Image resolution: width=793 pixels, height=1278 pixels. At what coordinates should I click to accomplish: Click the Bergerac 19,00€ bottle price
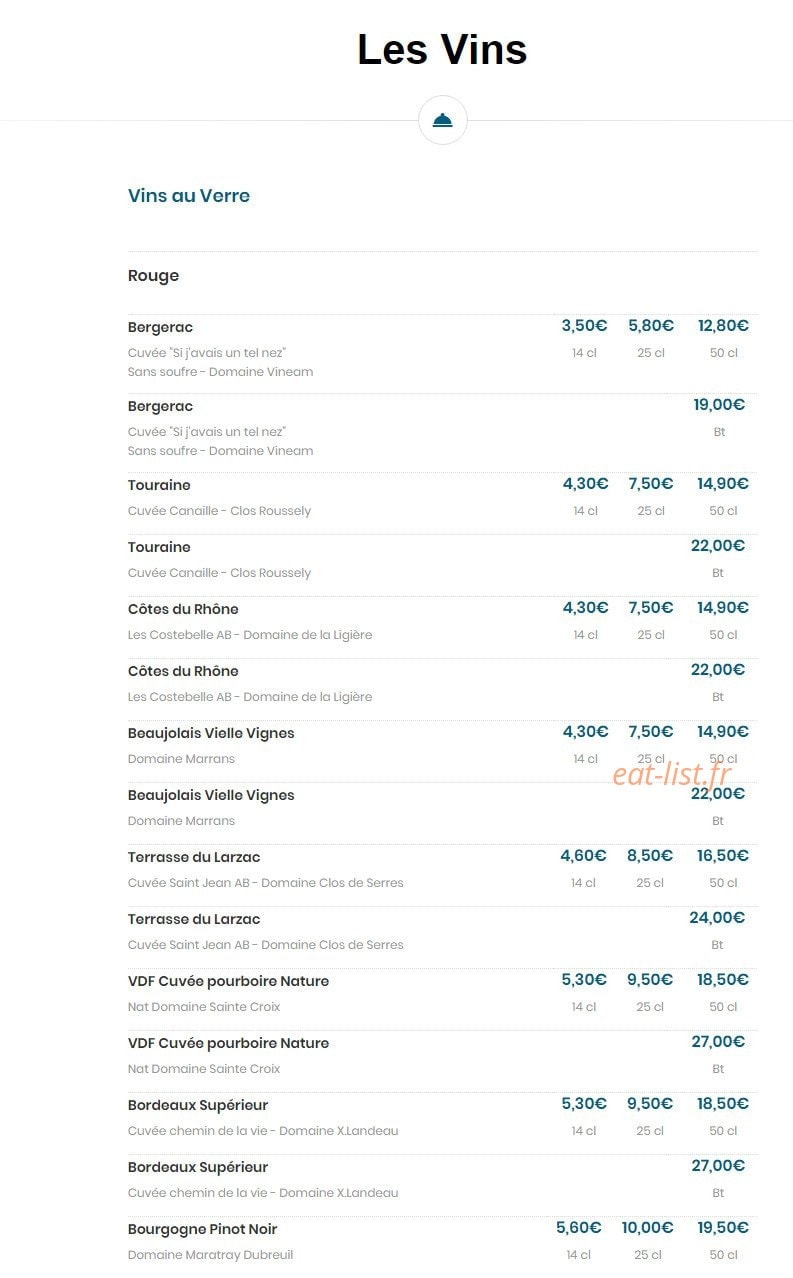coord(719,405)
